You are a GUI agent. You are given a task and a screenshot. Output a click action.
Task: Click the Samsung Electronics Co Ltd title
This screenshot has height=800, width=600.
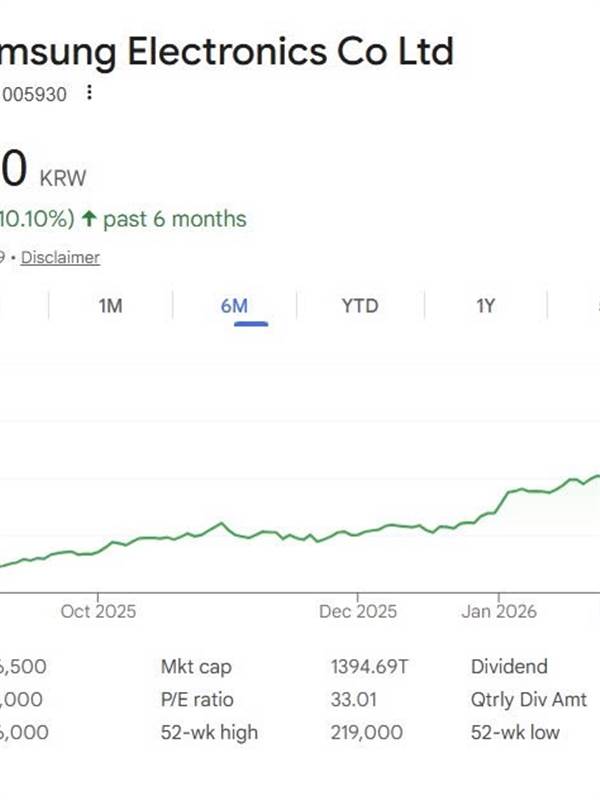227,51
